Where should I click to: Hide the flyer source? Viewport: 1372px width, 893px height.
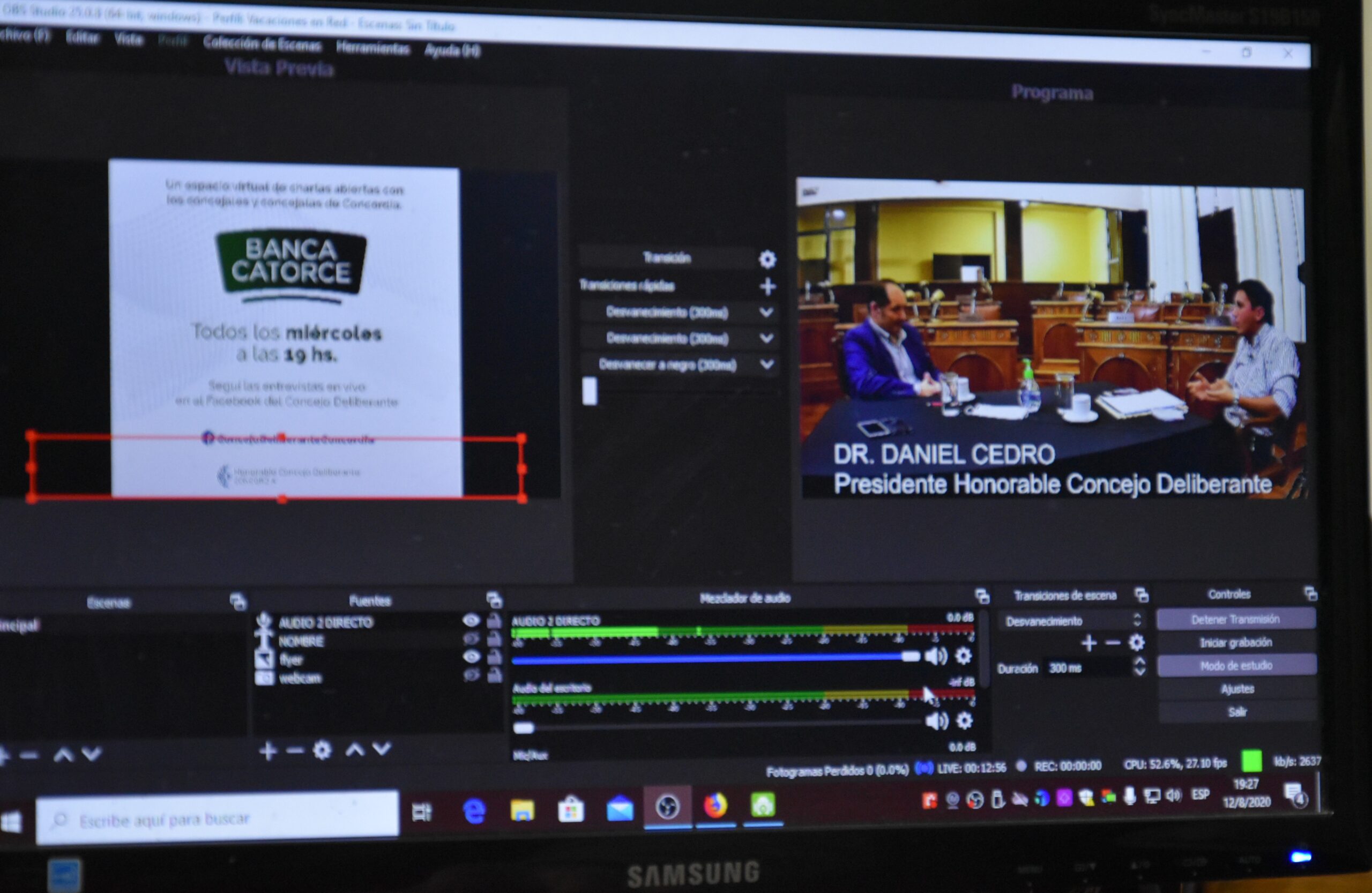coord(471,657)
